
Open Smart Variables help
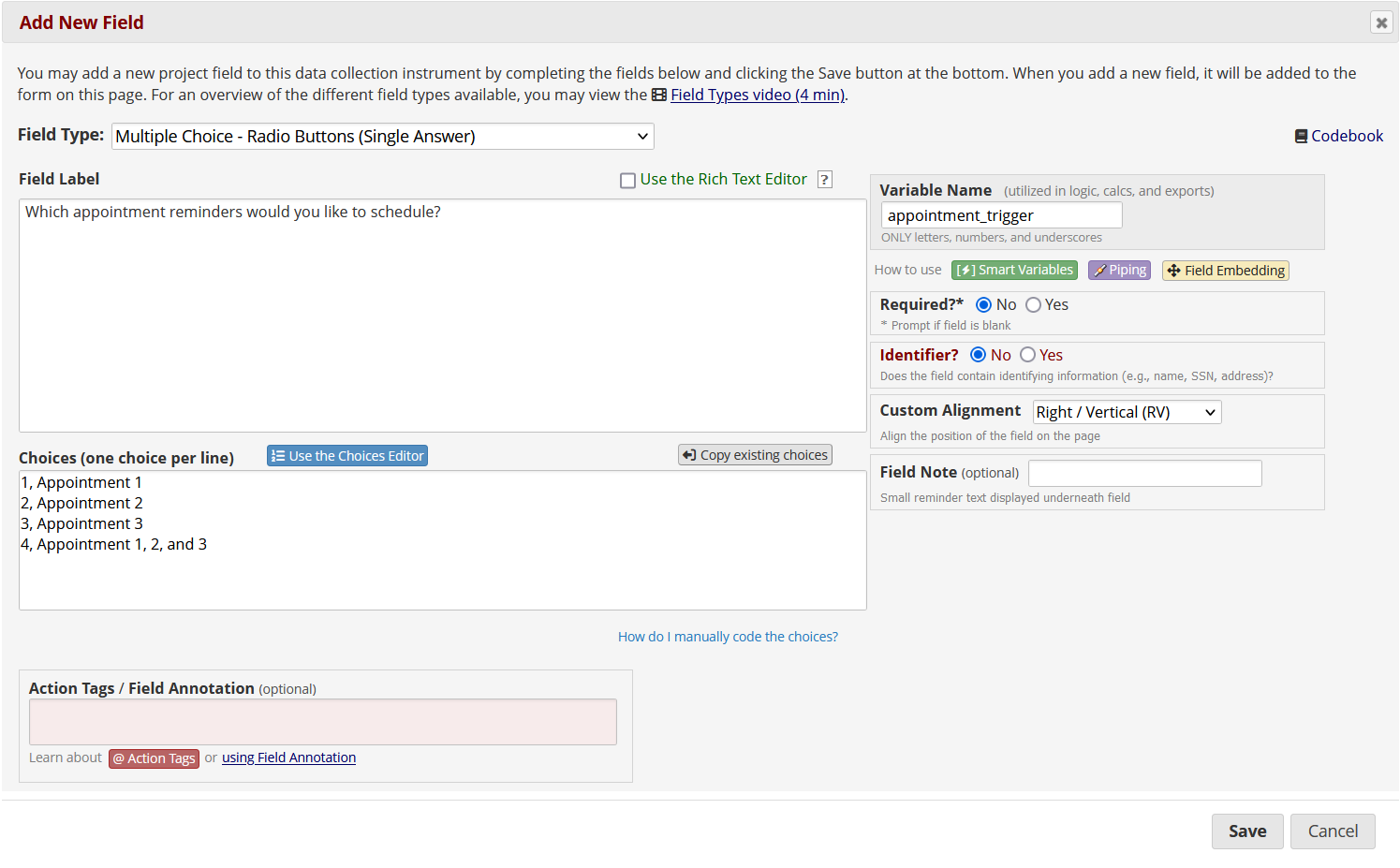(1014, 270)
